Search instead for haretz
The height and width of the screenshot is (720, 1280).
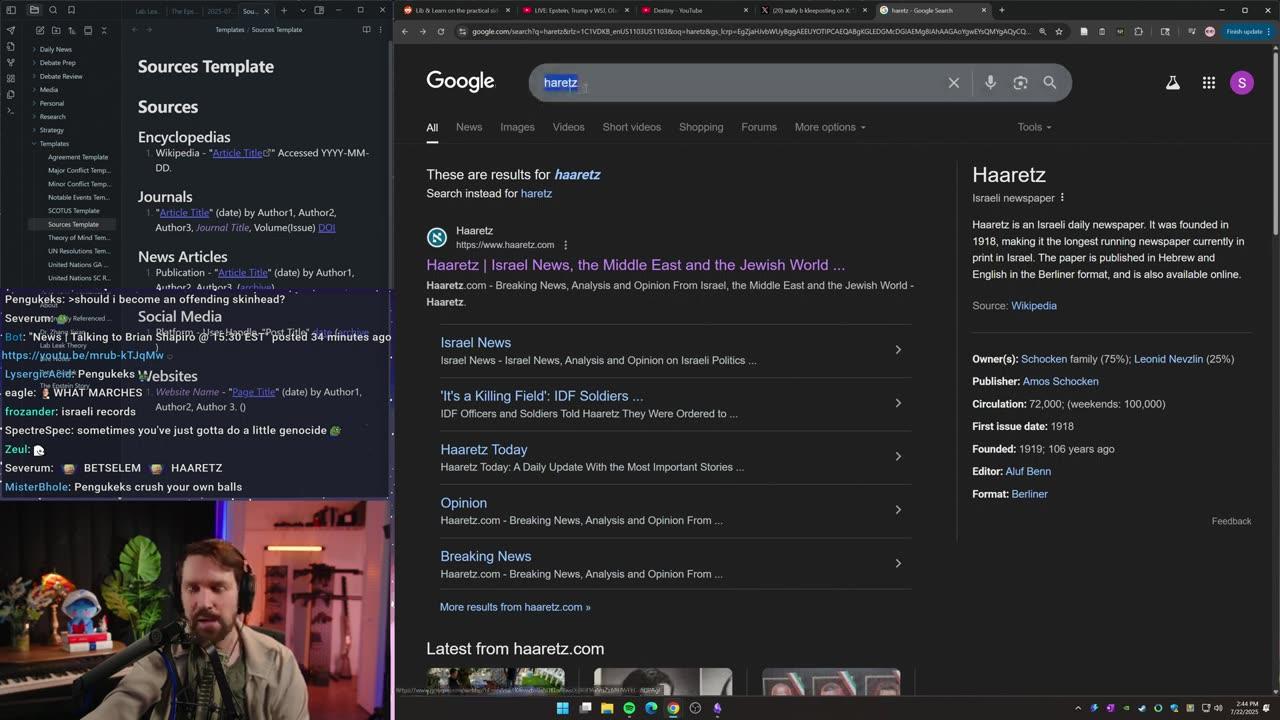[x=536, y=193]
